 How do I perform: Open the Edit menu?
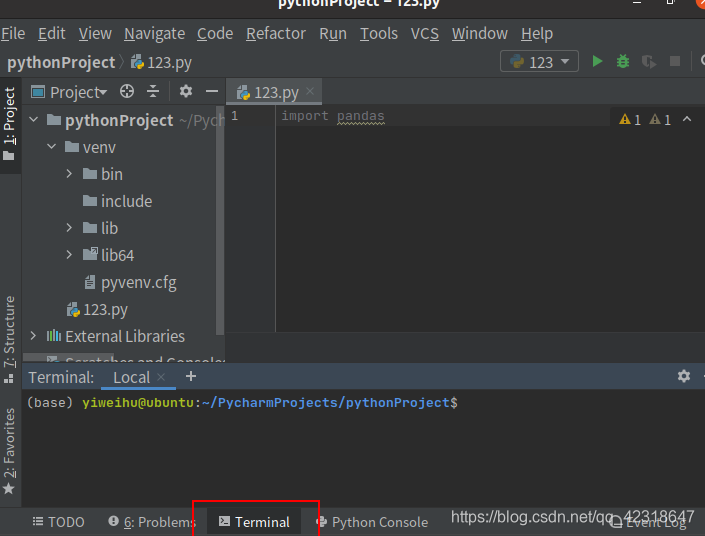click(52, 34)
